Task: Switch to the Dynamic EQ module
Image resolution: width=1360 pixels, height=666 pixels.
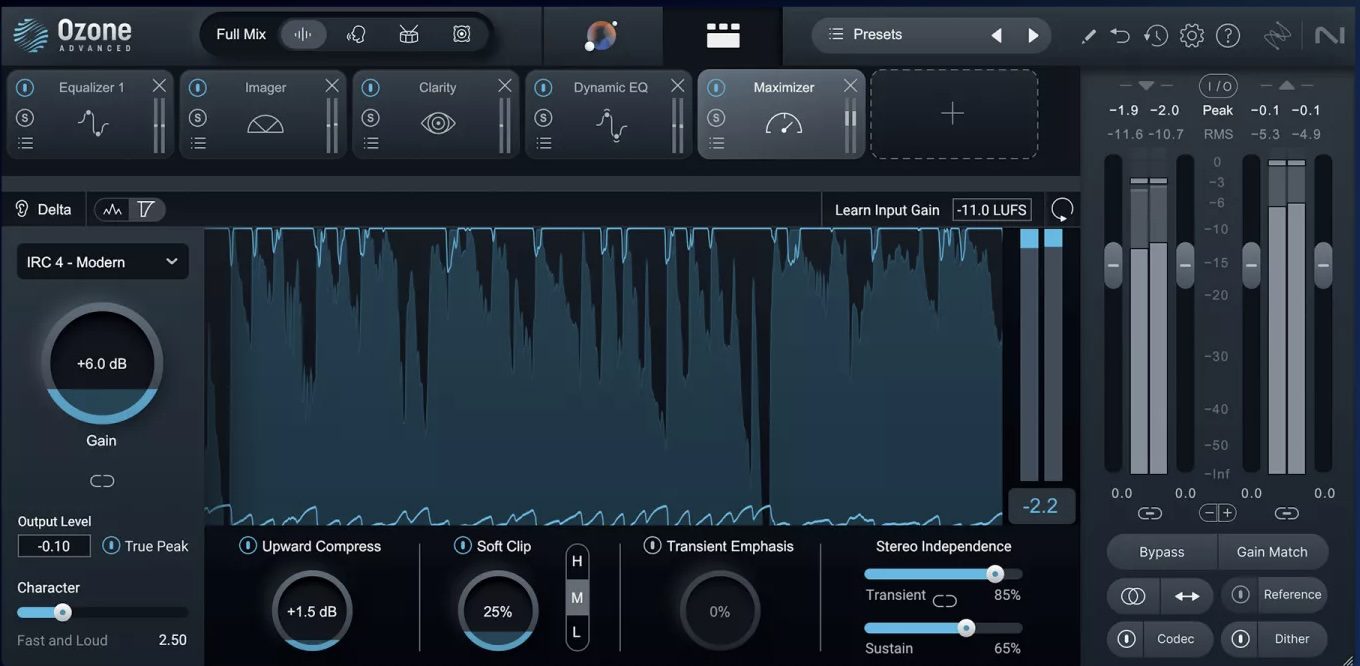Action: tap(609, 87)
